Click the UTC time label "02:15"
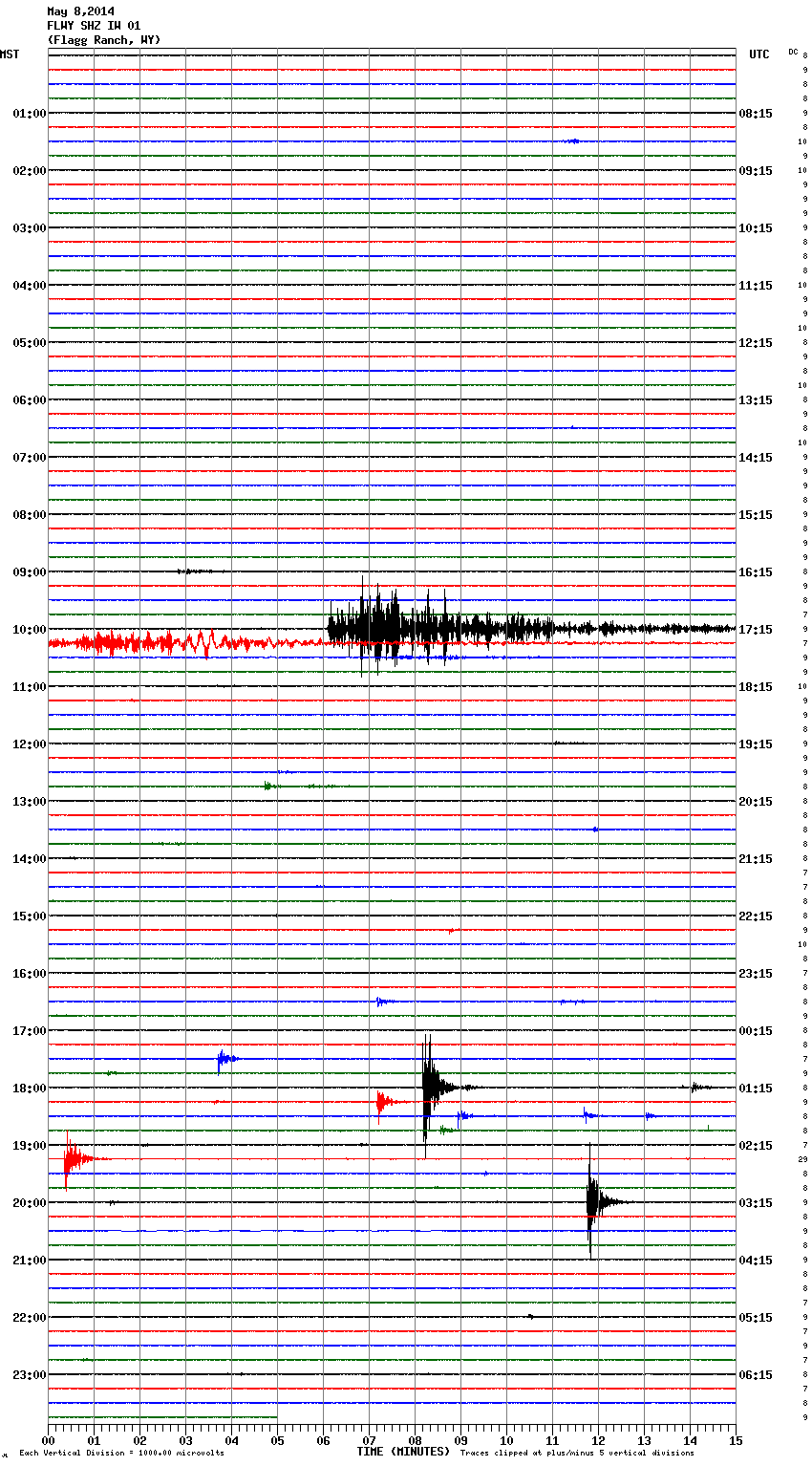This screenshot has height=1466, width=812. [756, 1145]
